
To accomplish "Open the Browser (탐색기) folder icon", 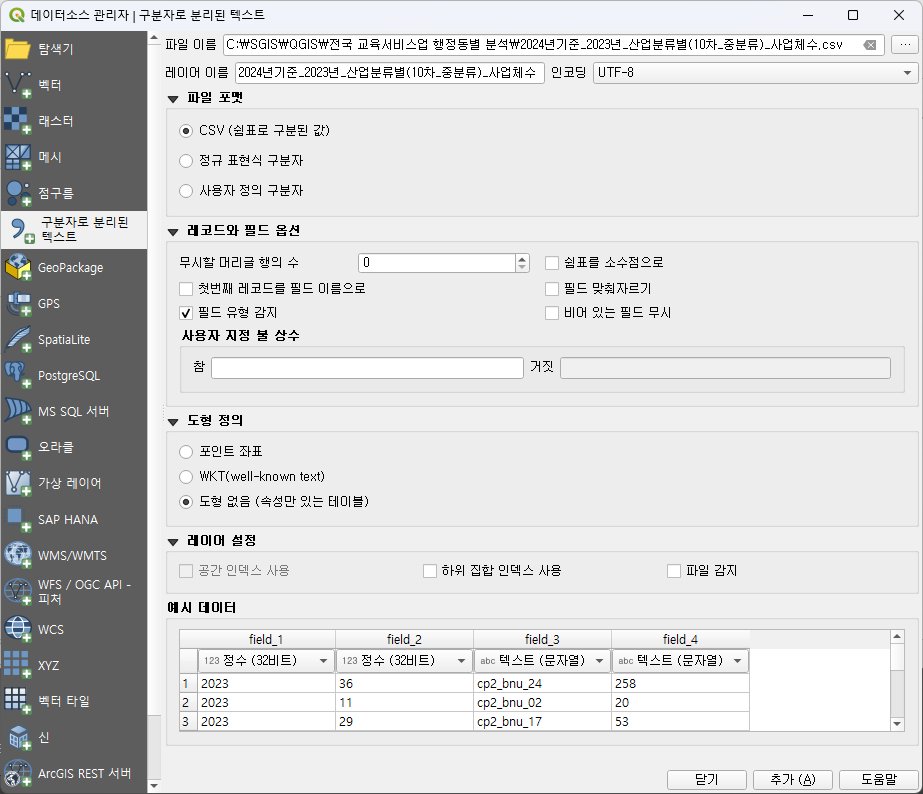I will [18, 49].
